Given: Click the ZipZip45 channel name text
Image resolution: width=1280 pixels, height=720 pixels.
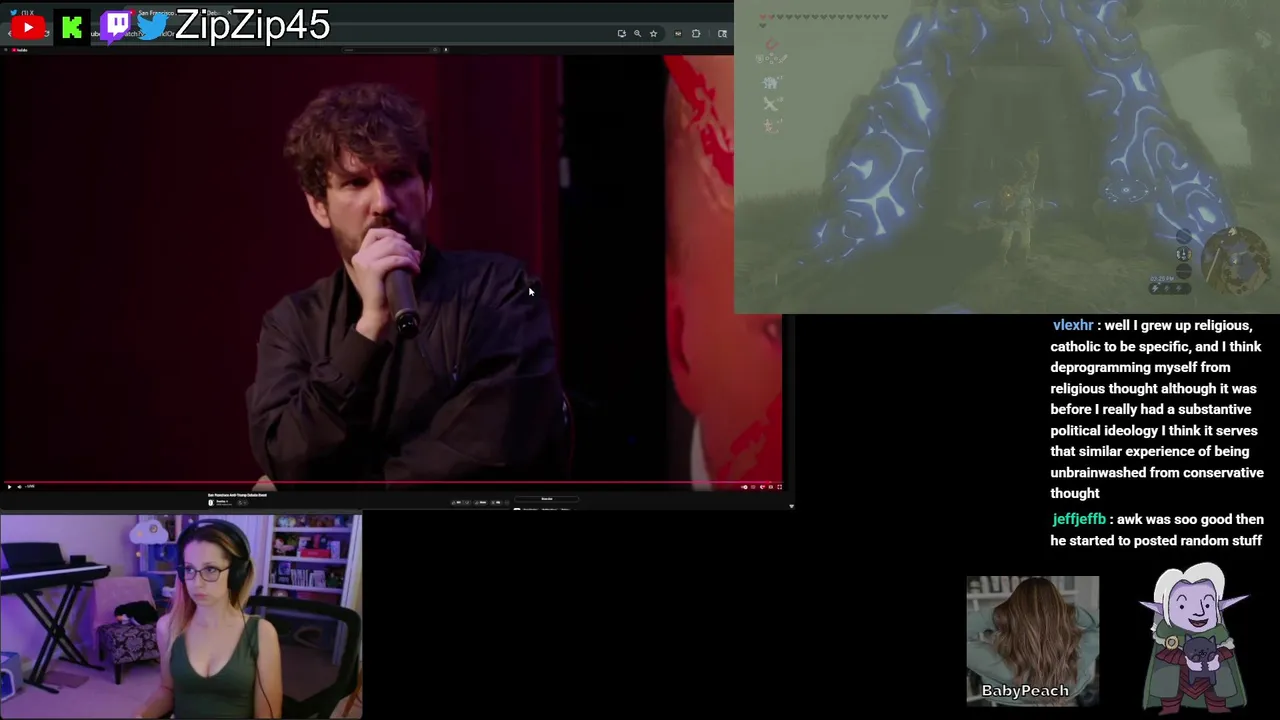Looking at the screenshot, I should pyautogui.click(x=252, y=25).
